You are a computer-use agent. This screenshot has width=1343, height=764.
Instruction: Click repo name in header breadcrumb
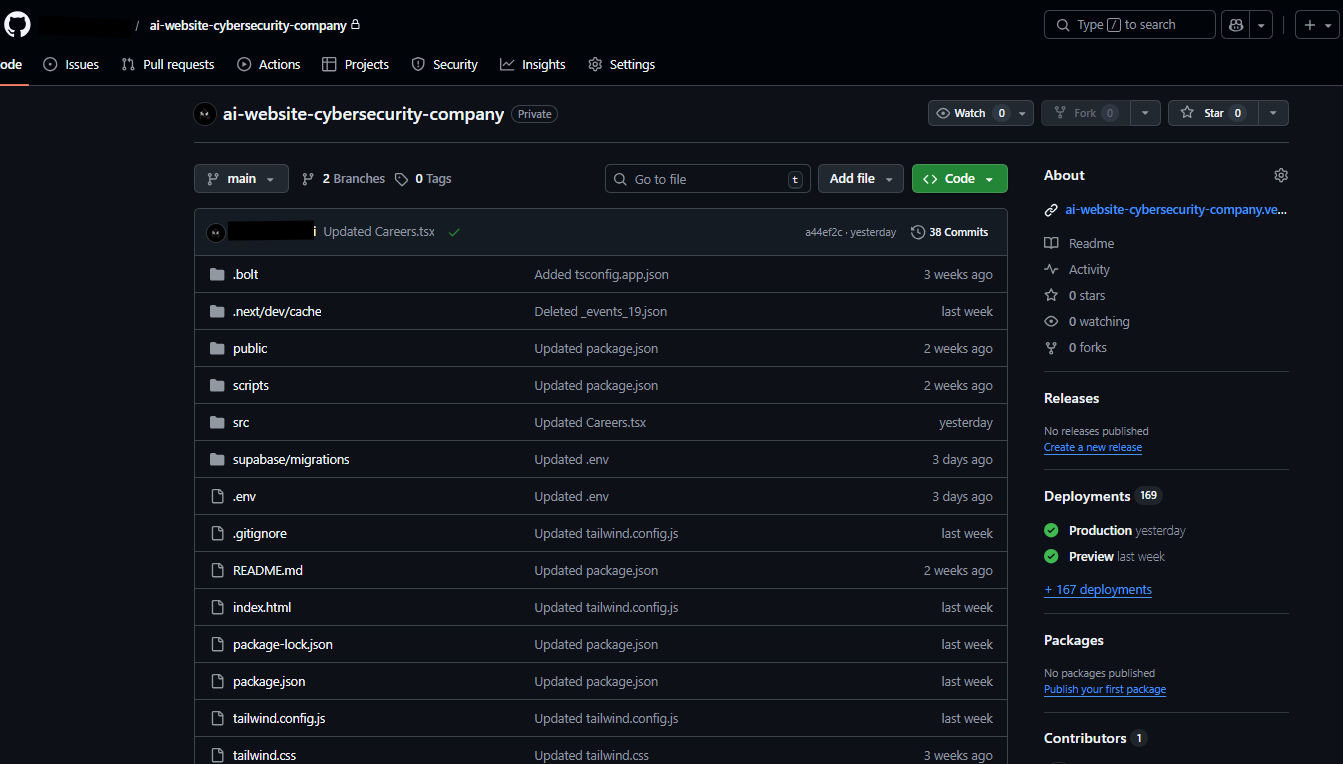tap(248, 25)
